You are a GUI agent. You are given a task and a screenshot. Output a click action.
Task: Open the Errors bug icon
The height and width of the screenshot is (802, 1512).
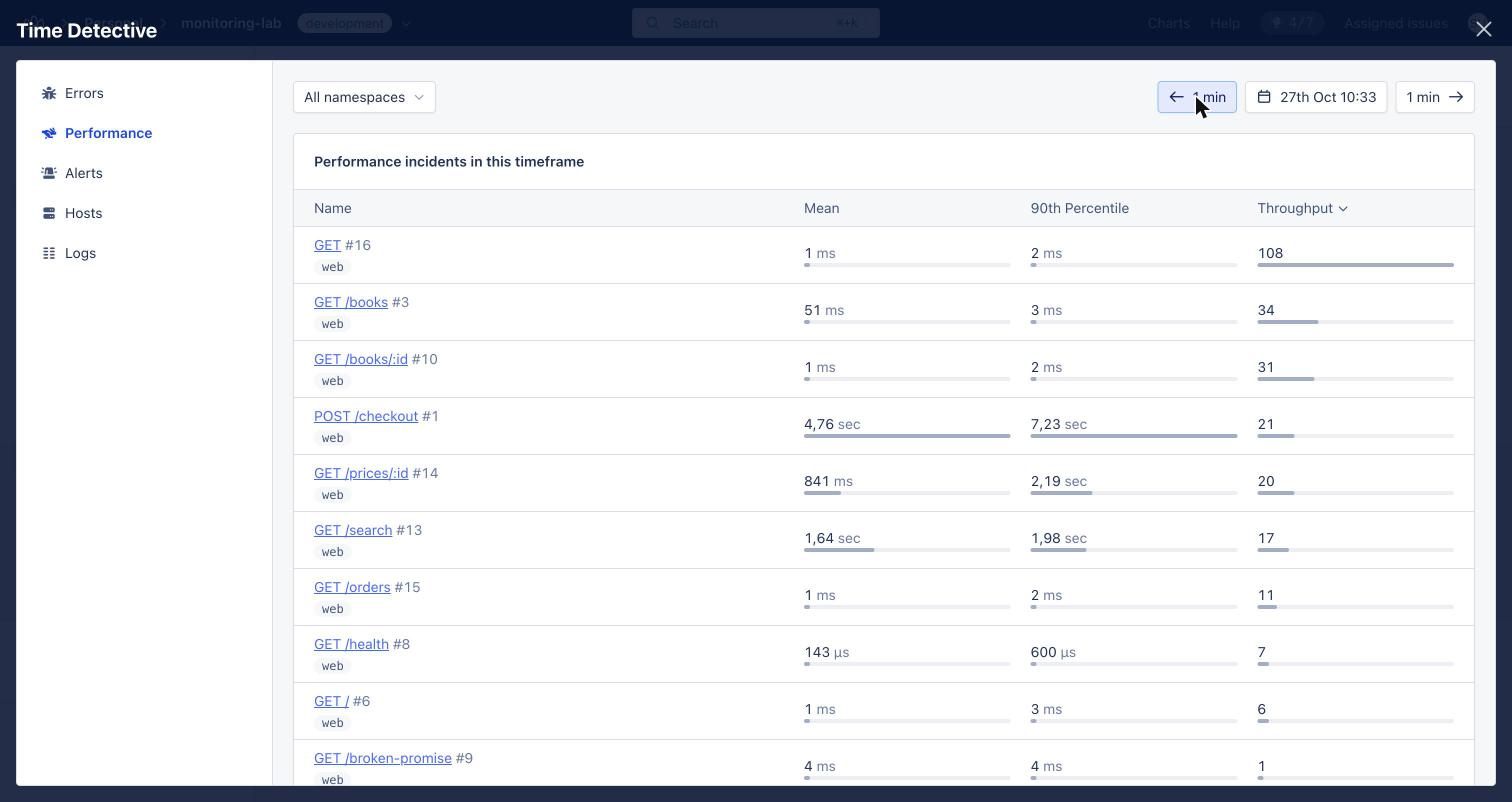tap(49, 93)
